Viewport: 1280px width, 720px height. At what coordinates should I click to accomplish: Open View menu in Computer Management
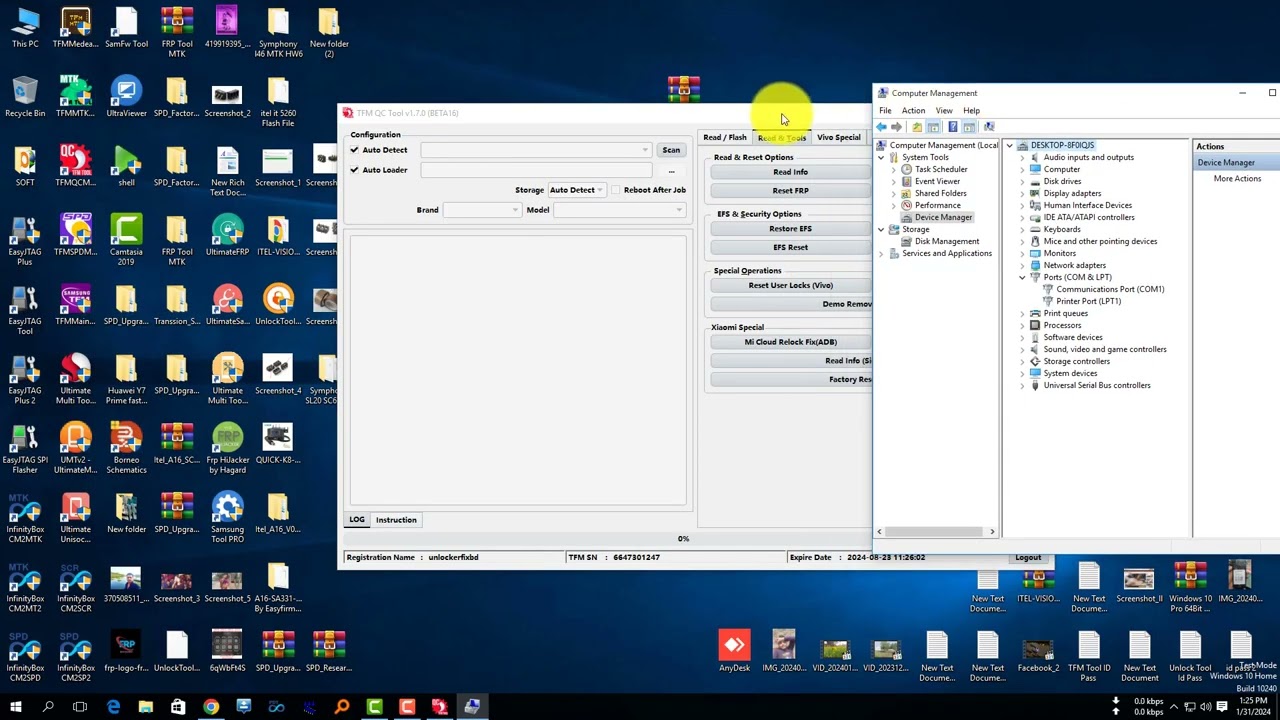[x=944, y=110]
